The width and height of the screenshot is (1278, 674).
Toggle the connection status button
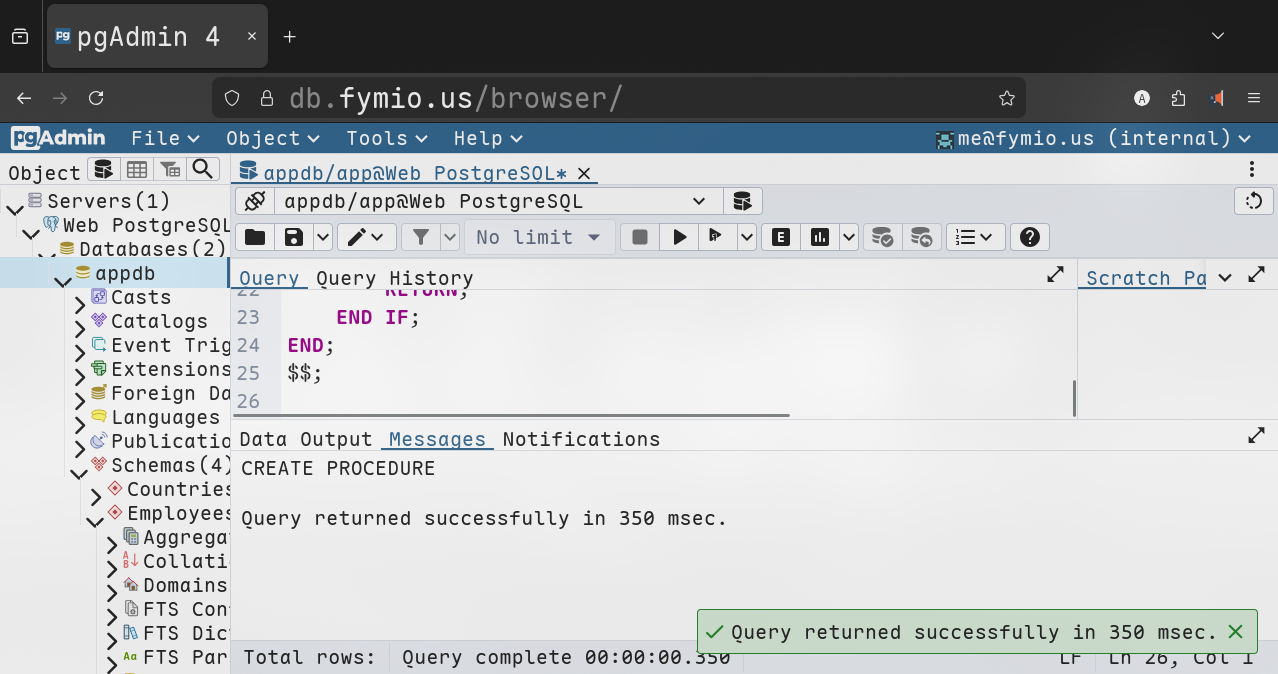255,202
